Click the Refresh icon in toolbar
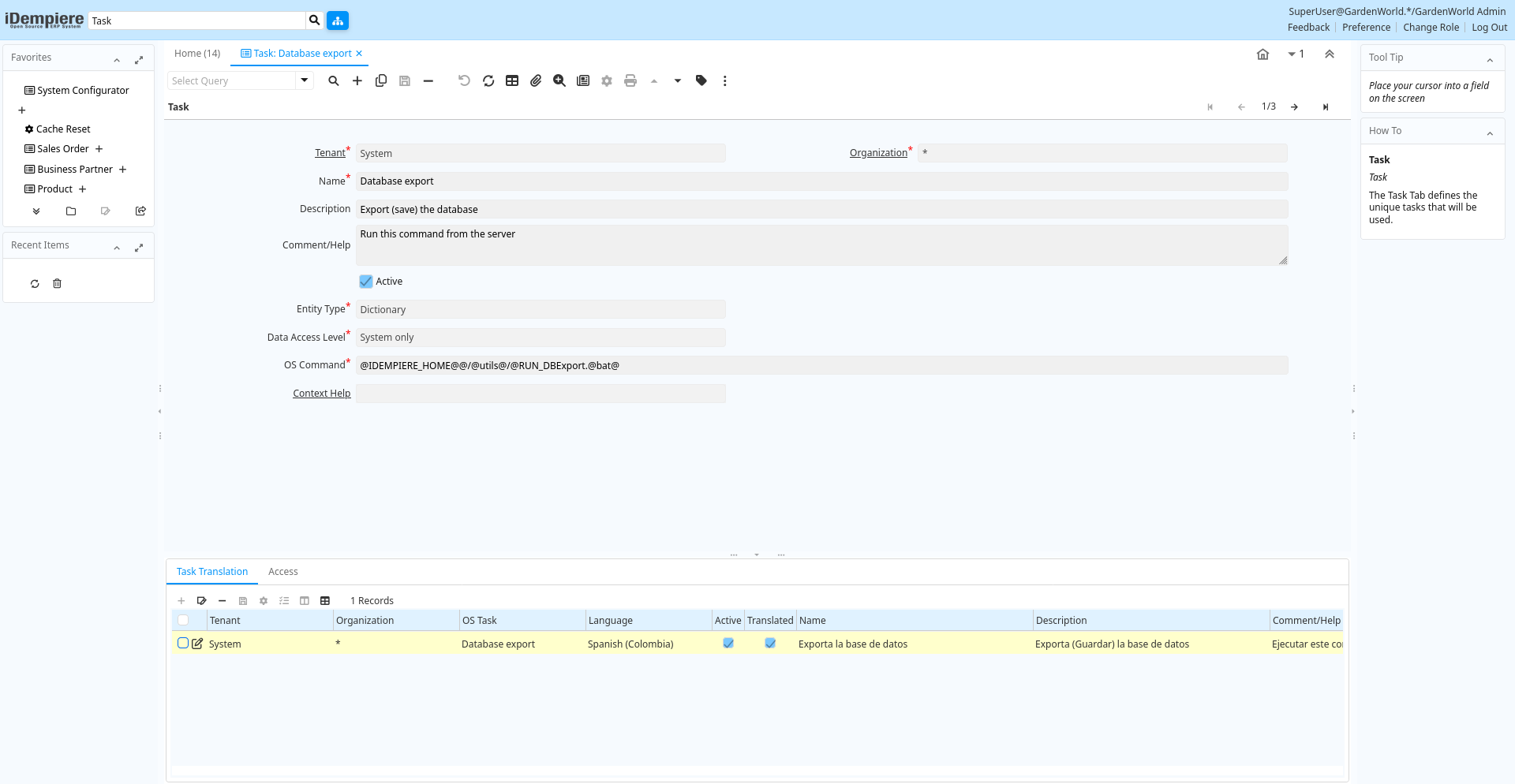Screen dimensions: 1515x784 pyautogui.click(x=488, y=80)
